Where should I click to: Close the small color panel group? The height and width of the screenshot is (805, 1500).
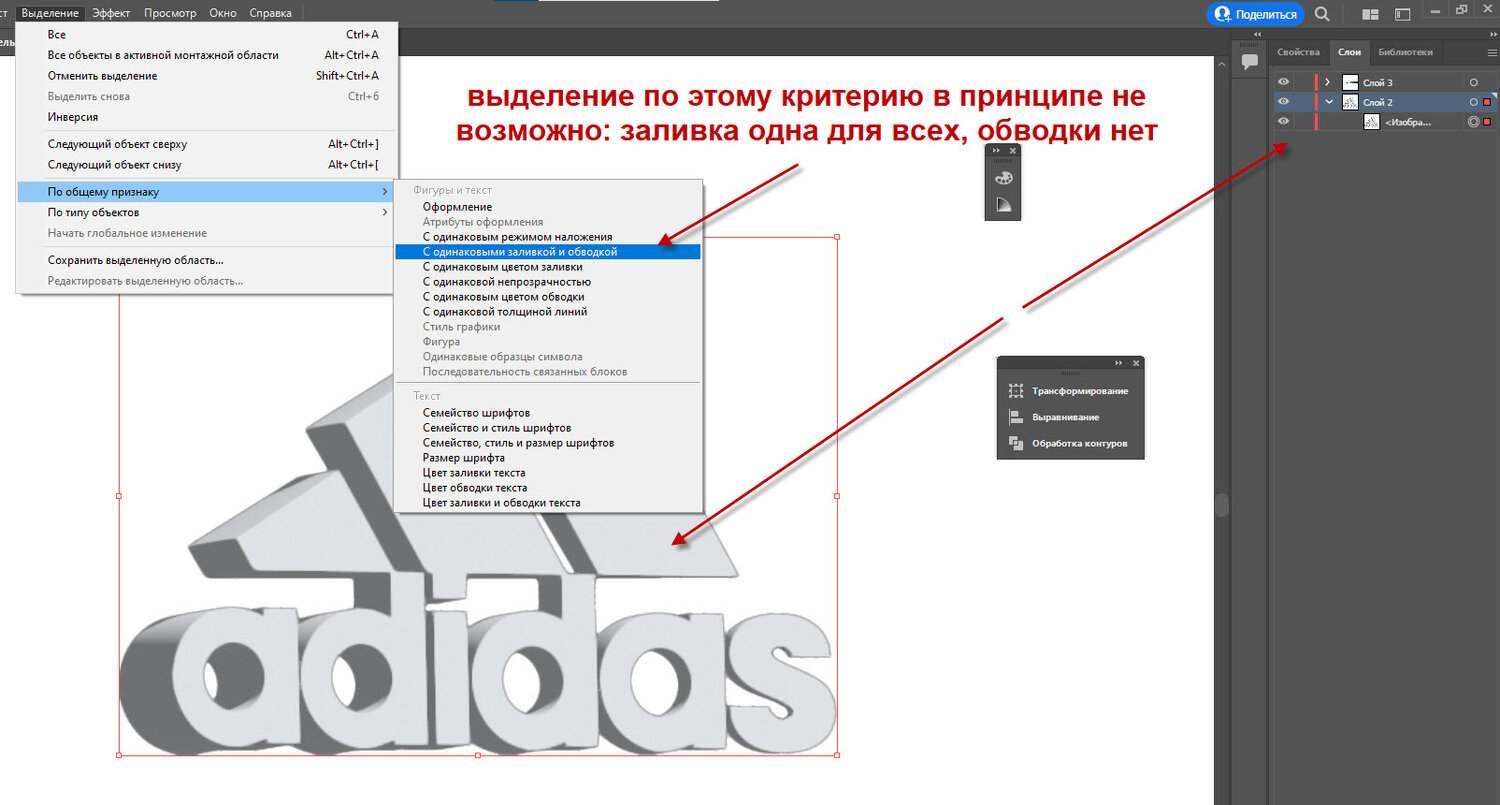[x=1013, y=150]
